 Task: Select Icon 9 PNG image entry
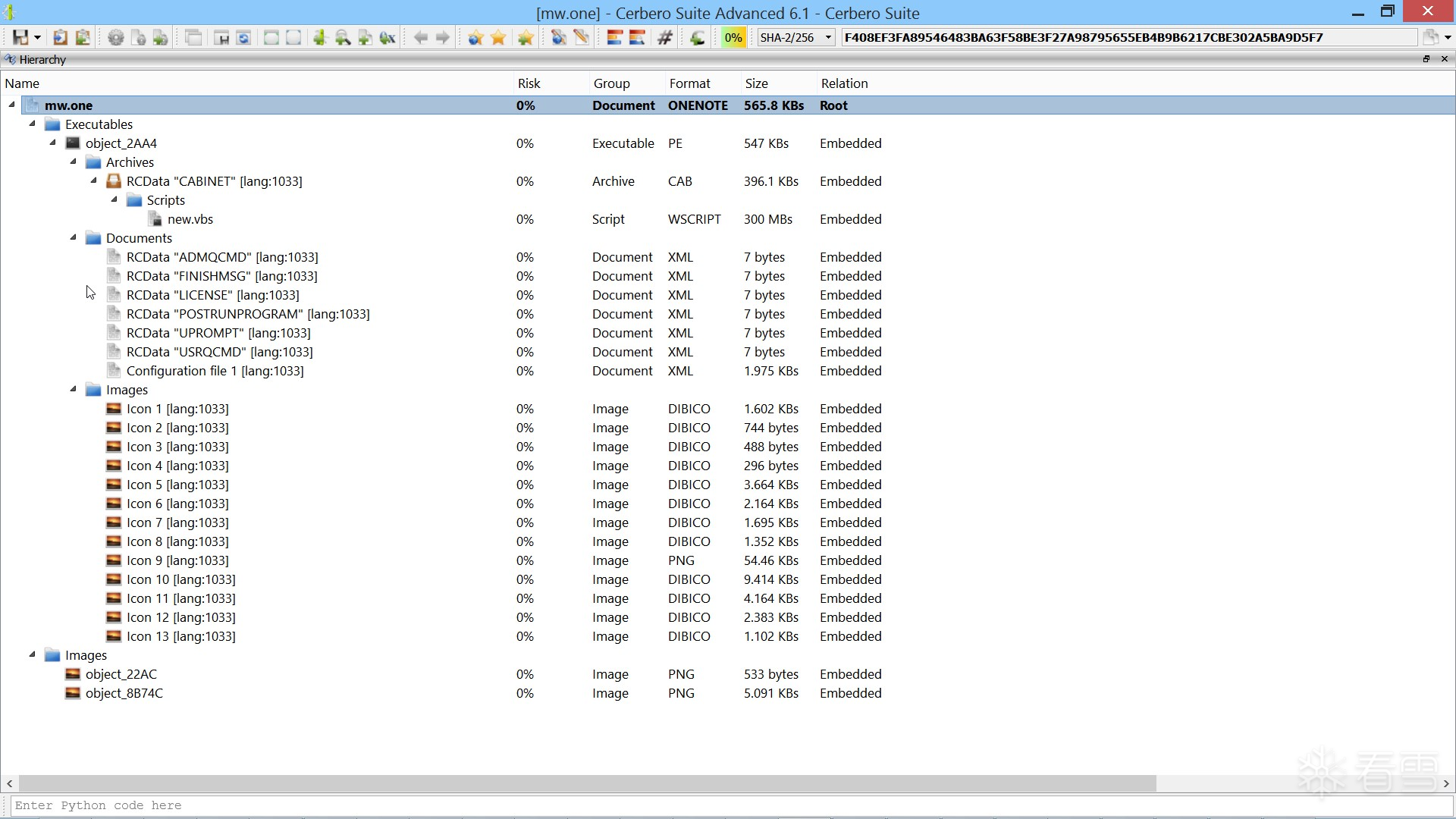tap(177, 560)
